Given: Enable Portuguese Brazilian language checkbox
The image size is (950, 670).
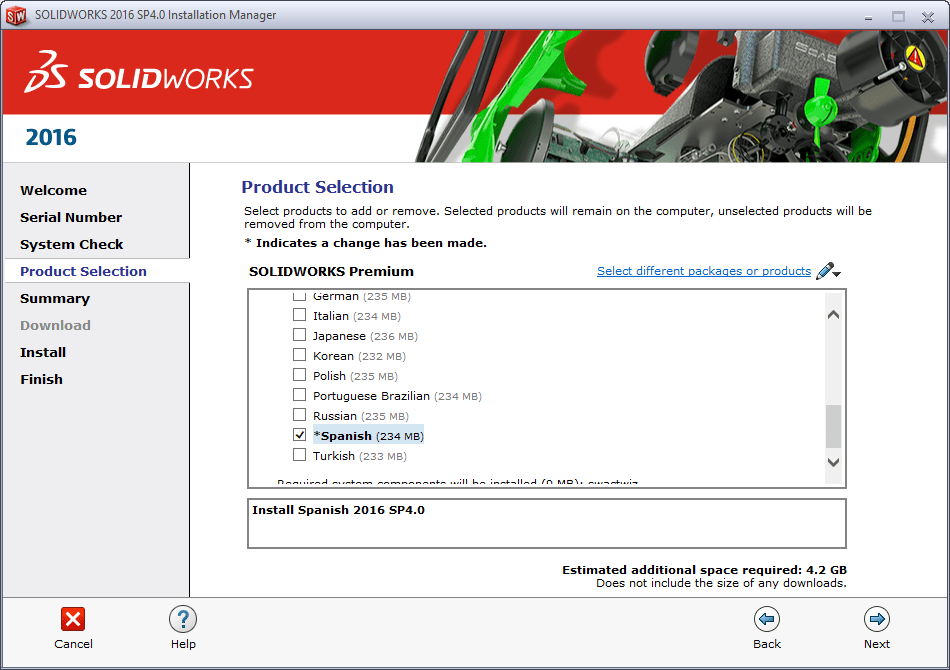Looking at the screenshot, I should [299, 395].
